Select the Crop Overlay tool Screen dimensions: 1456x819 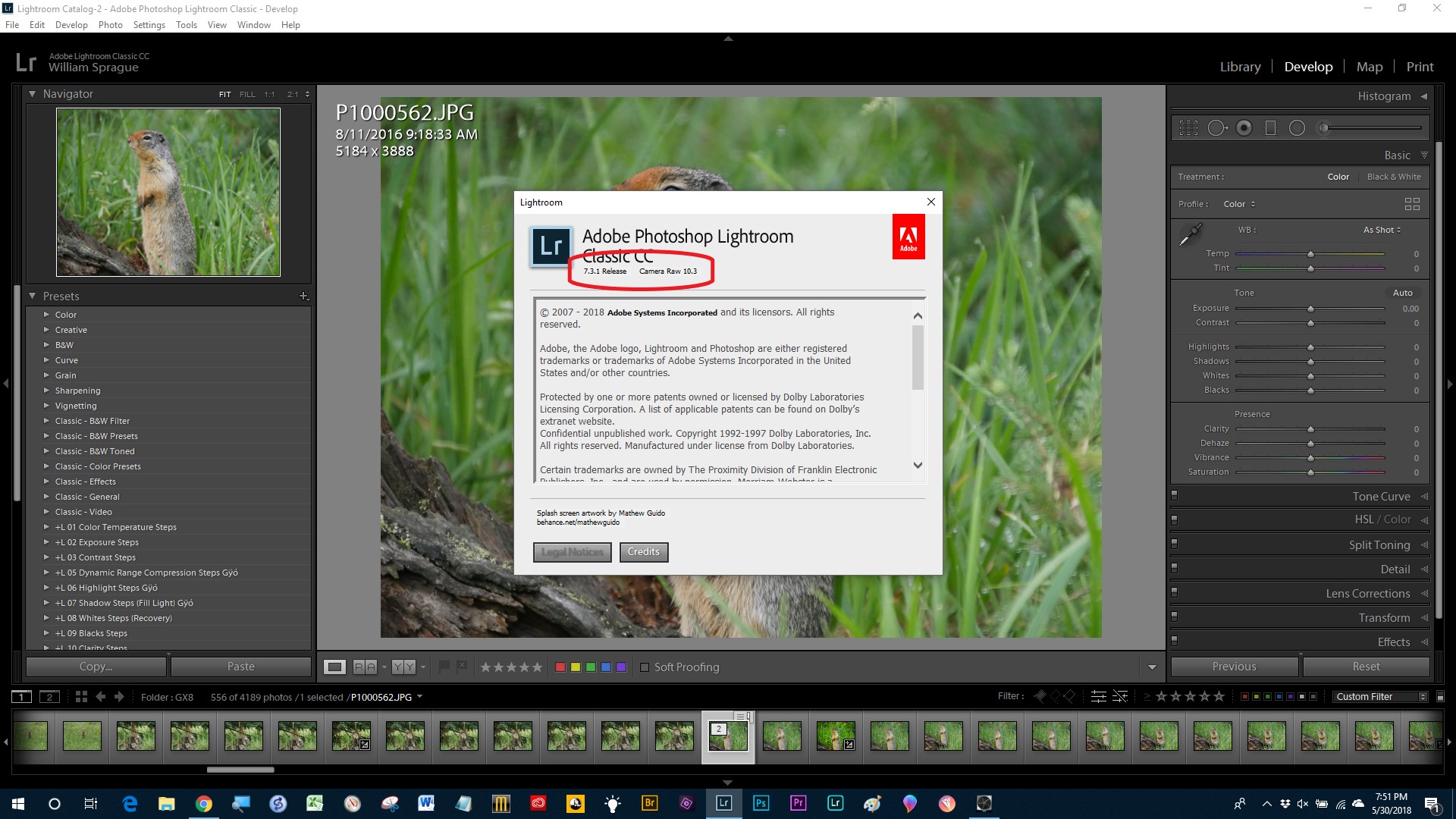(1188, 128)
